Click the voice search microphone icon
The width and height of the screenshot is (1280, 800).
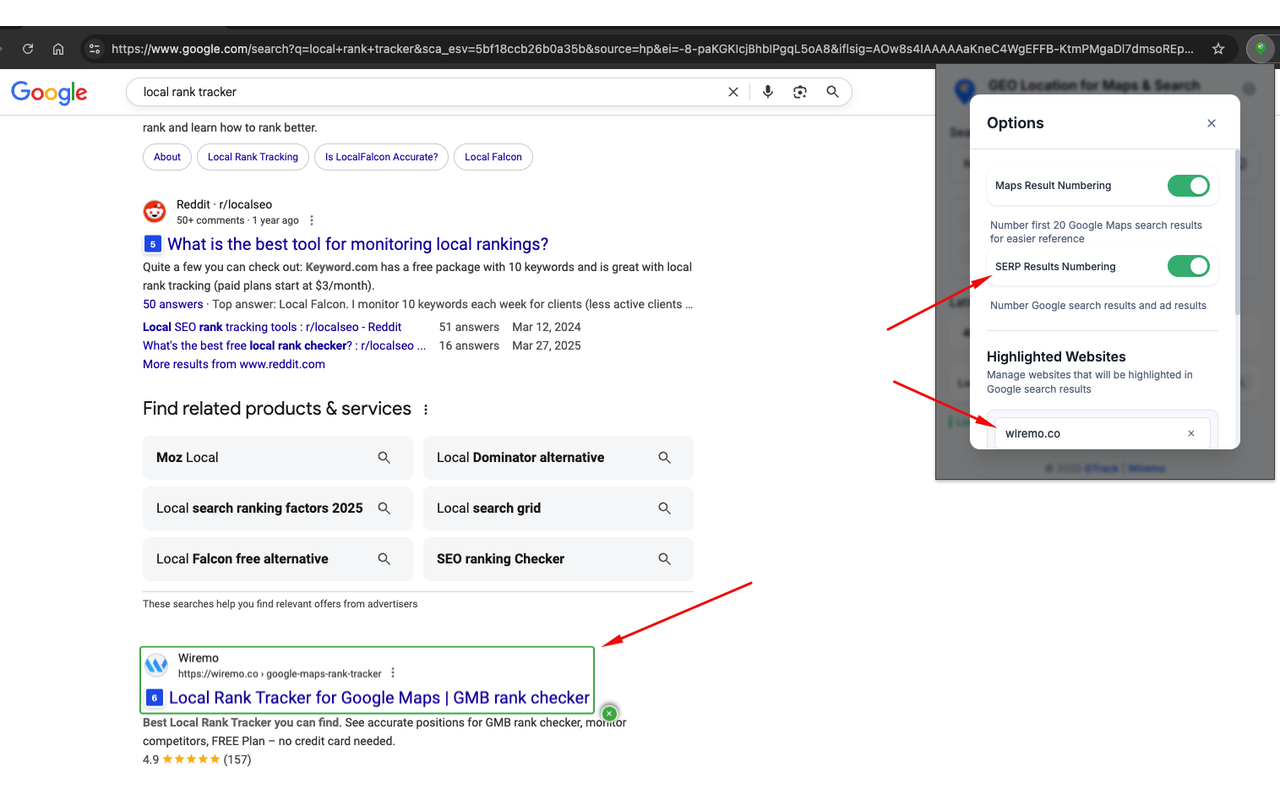(767, 91)
